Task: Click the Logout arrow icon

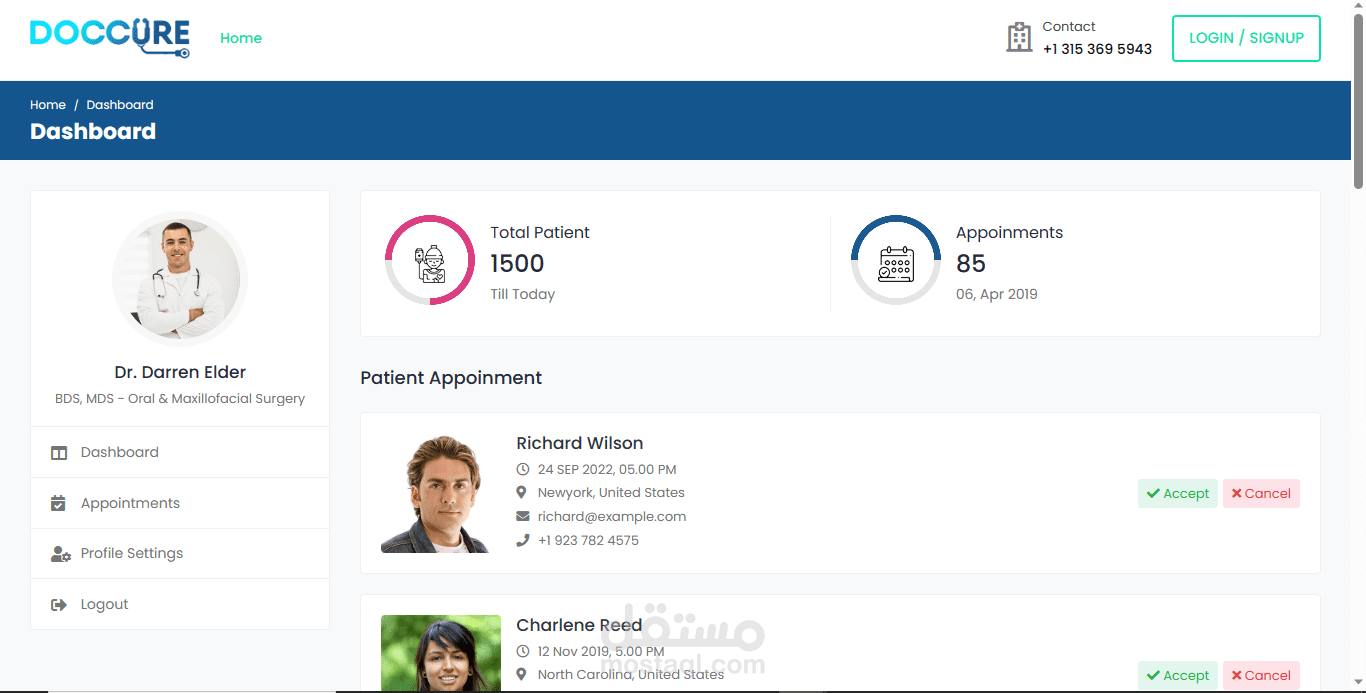Action: 59,605
